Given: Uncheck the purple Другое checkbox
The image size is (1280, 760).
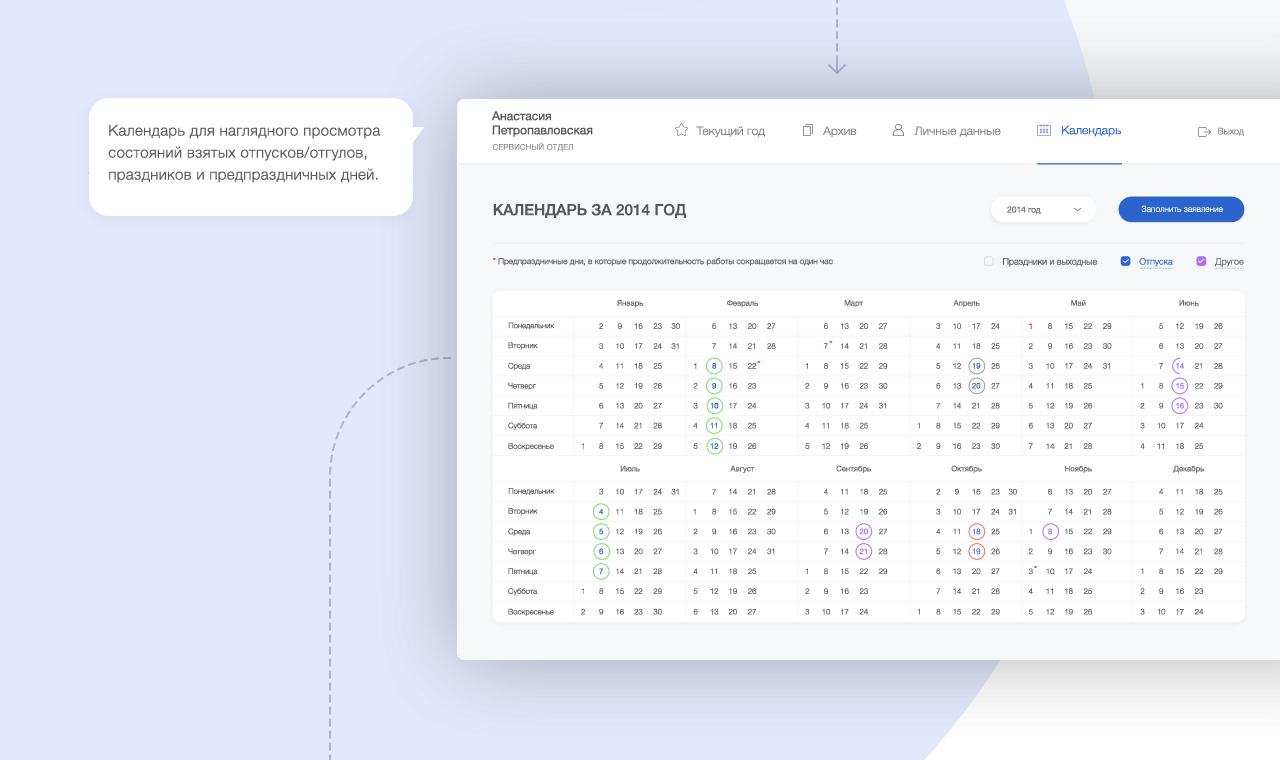Looking at the screenshot, I should [x=1201, y=261].
